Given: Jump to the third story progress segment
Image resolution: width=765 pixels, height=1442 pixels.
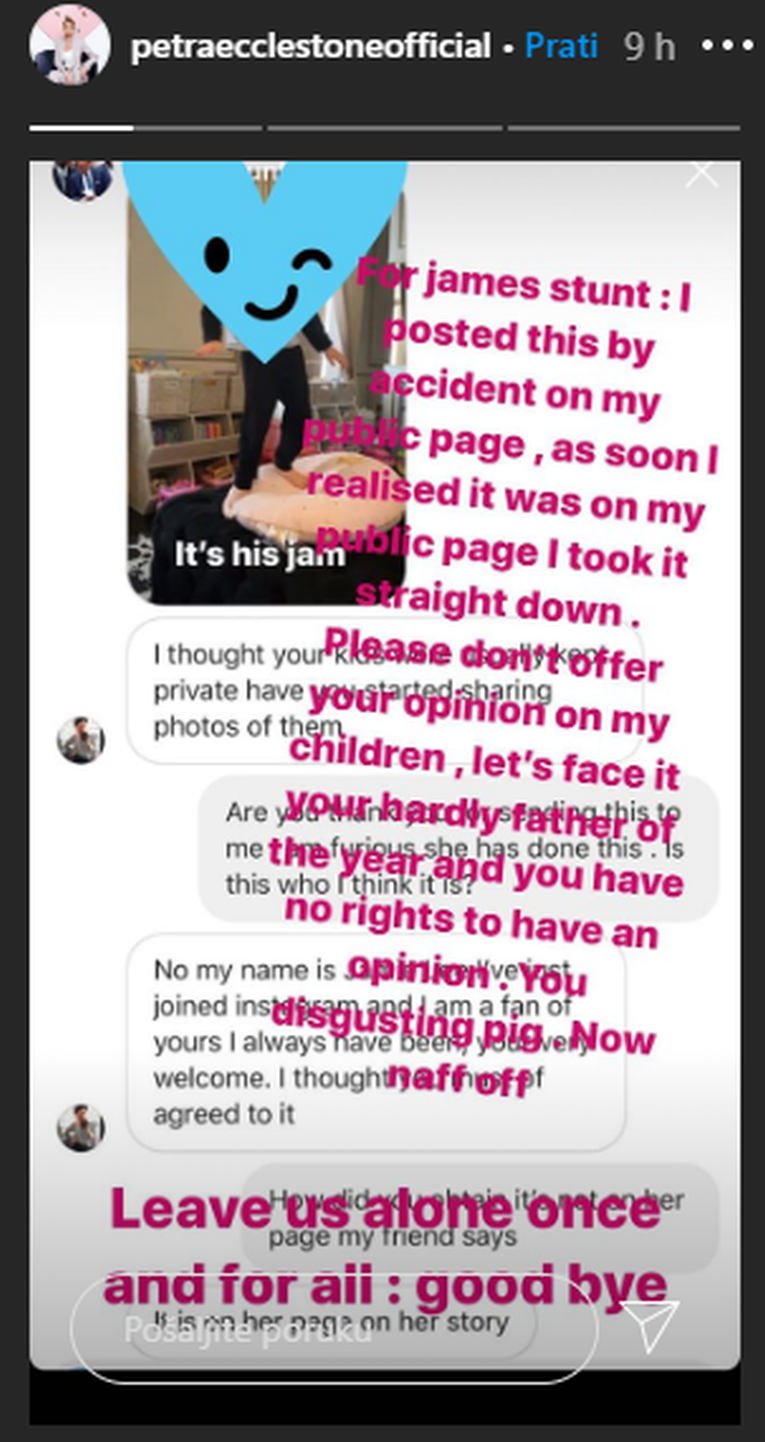Looking at the screenshot, I should coord(386,128).
